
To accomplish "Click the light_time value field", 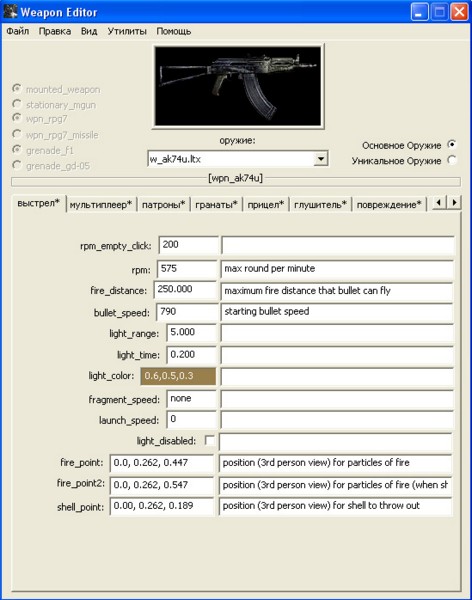I will tap(191, 355).
